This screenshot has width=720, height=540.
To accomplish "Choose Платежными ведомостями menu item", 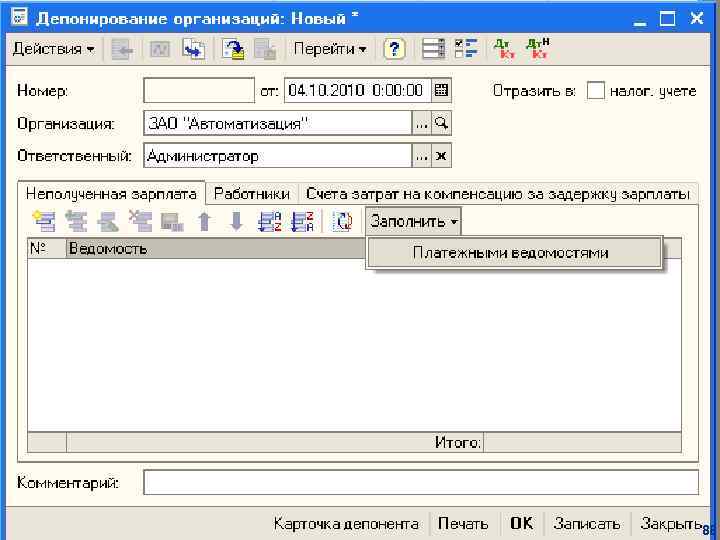I will 514,253.
